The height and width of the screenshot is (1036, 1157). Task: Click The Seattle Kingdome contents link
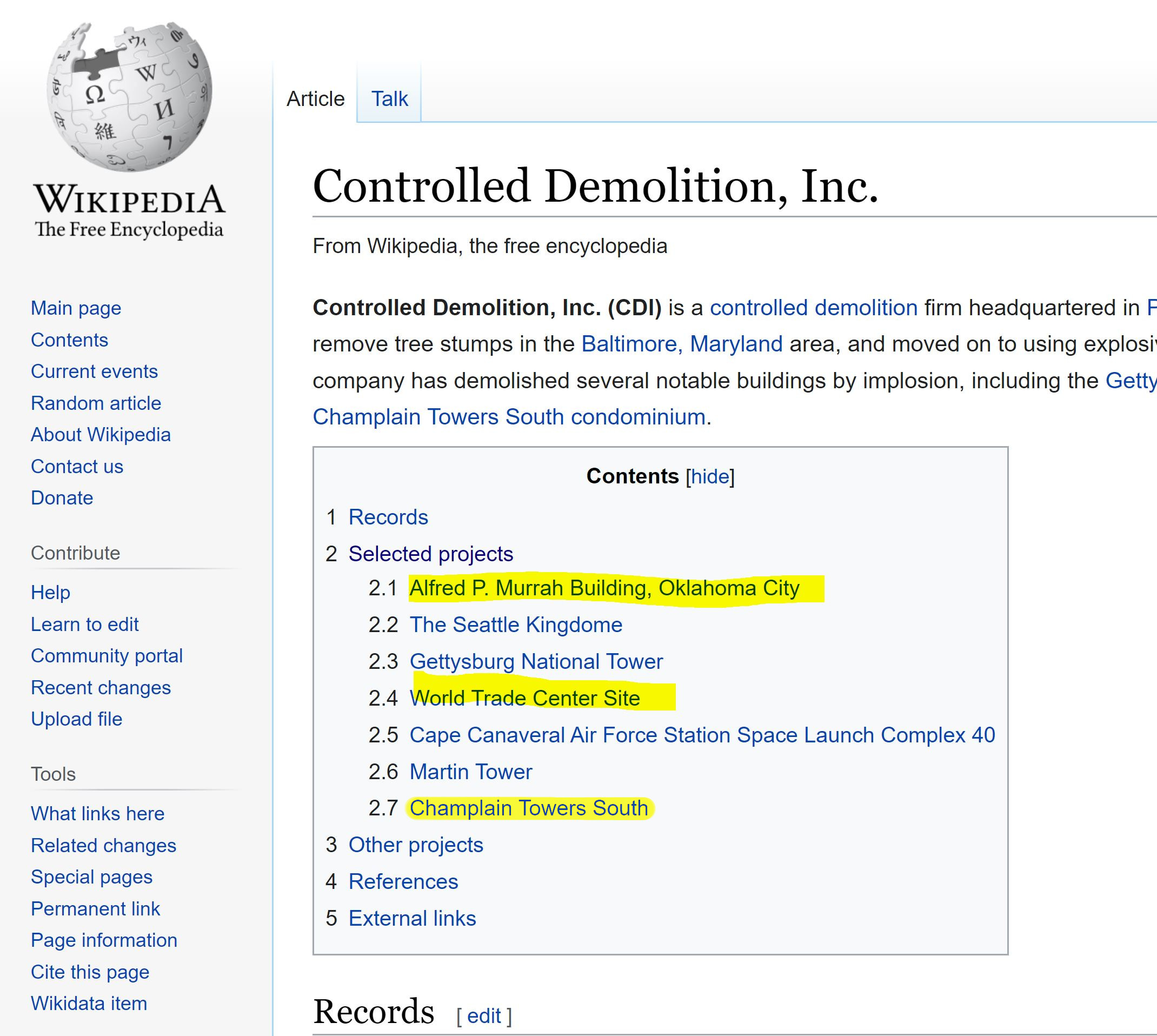[x=516, y=625]
